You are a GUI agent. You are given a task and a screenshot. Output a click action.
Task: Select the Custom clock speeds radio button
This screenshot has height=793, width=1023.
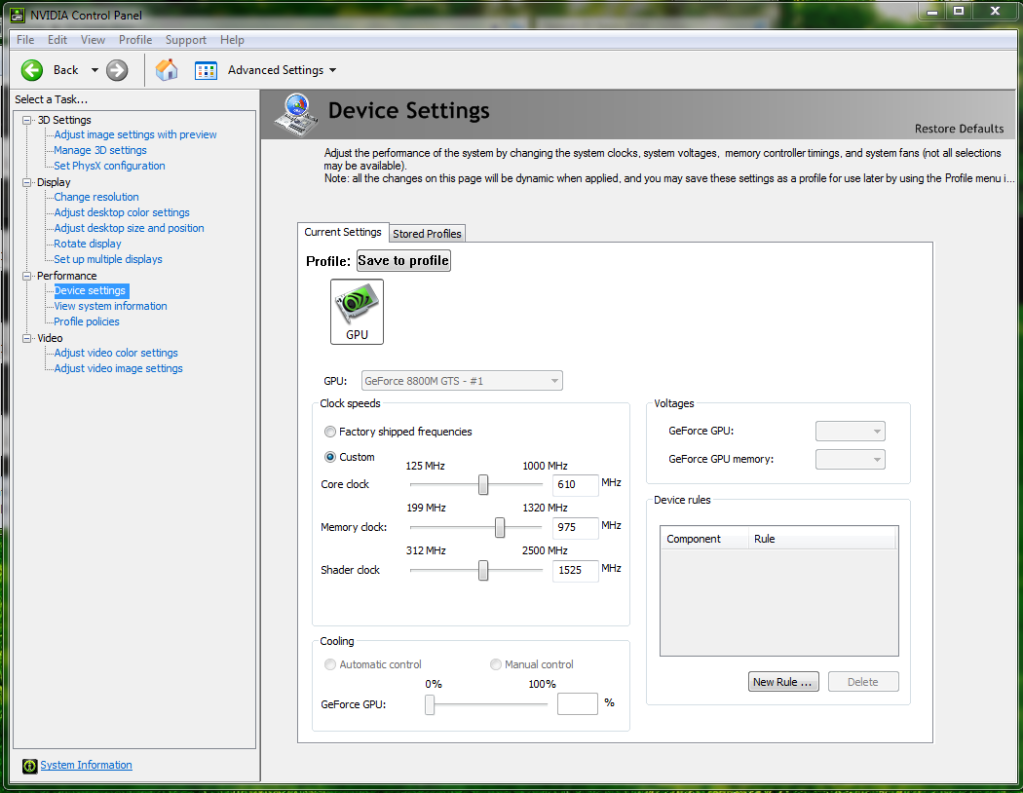point(330,457)
